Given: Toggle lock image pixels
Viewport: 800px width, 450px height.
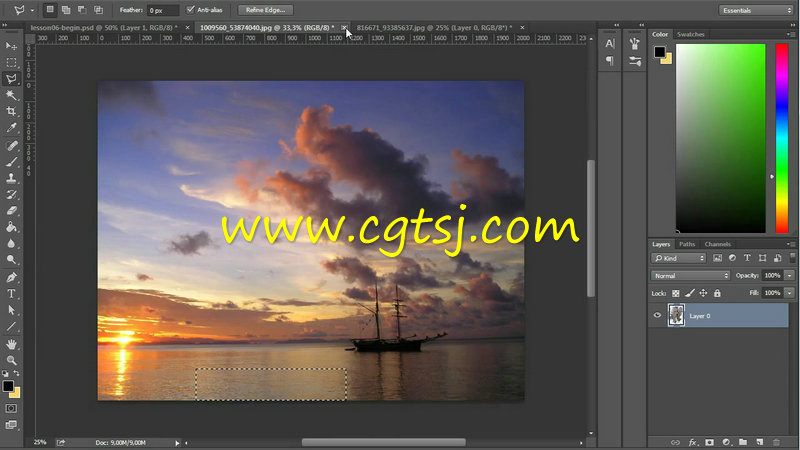Looking at the screenshot, I should (x=689, y=293).
